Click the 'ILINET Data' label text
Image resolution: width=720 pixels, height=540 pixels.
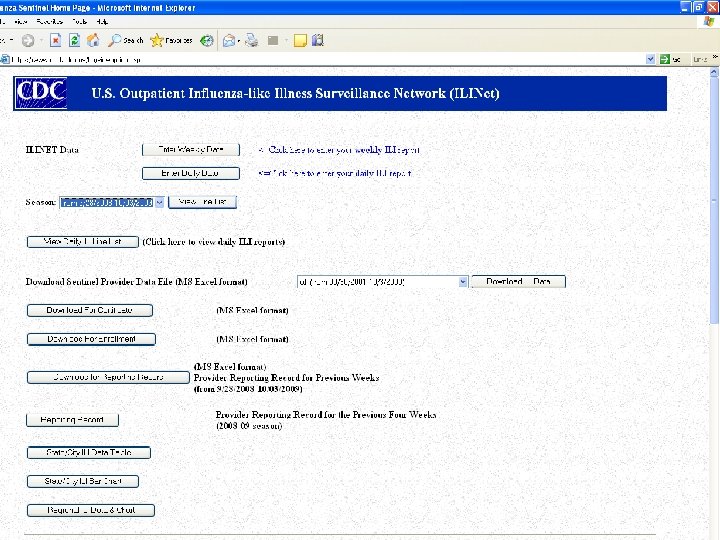pos(52,150)
